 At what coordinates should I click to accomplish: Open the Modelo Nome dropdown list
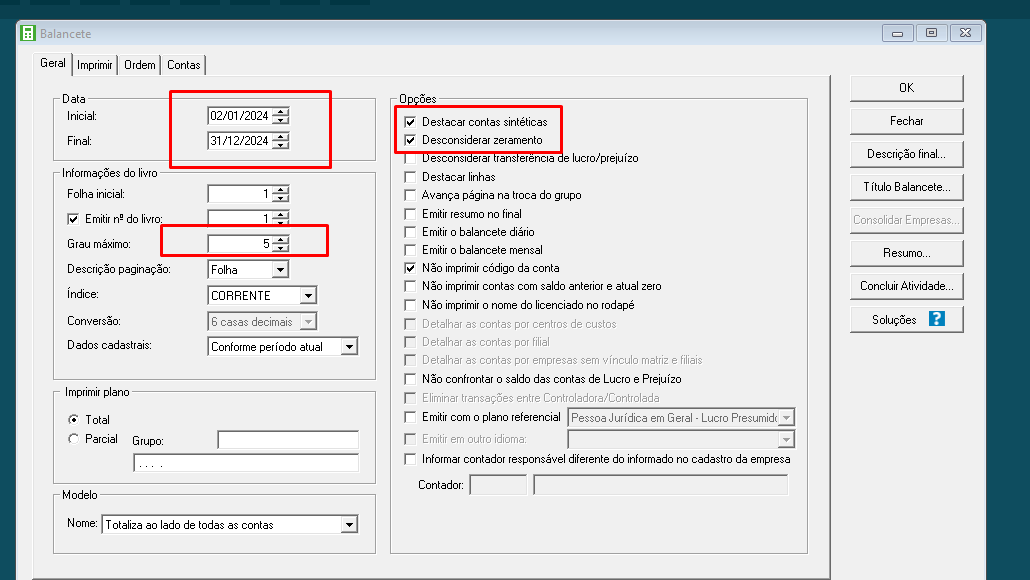coord(349,525)
